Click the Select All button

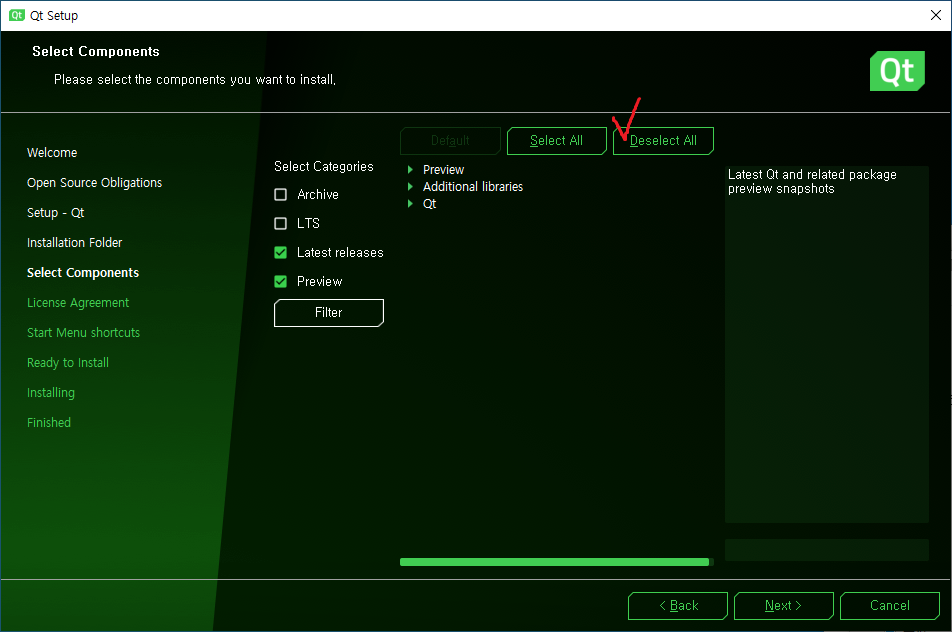(556, 141)
